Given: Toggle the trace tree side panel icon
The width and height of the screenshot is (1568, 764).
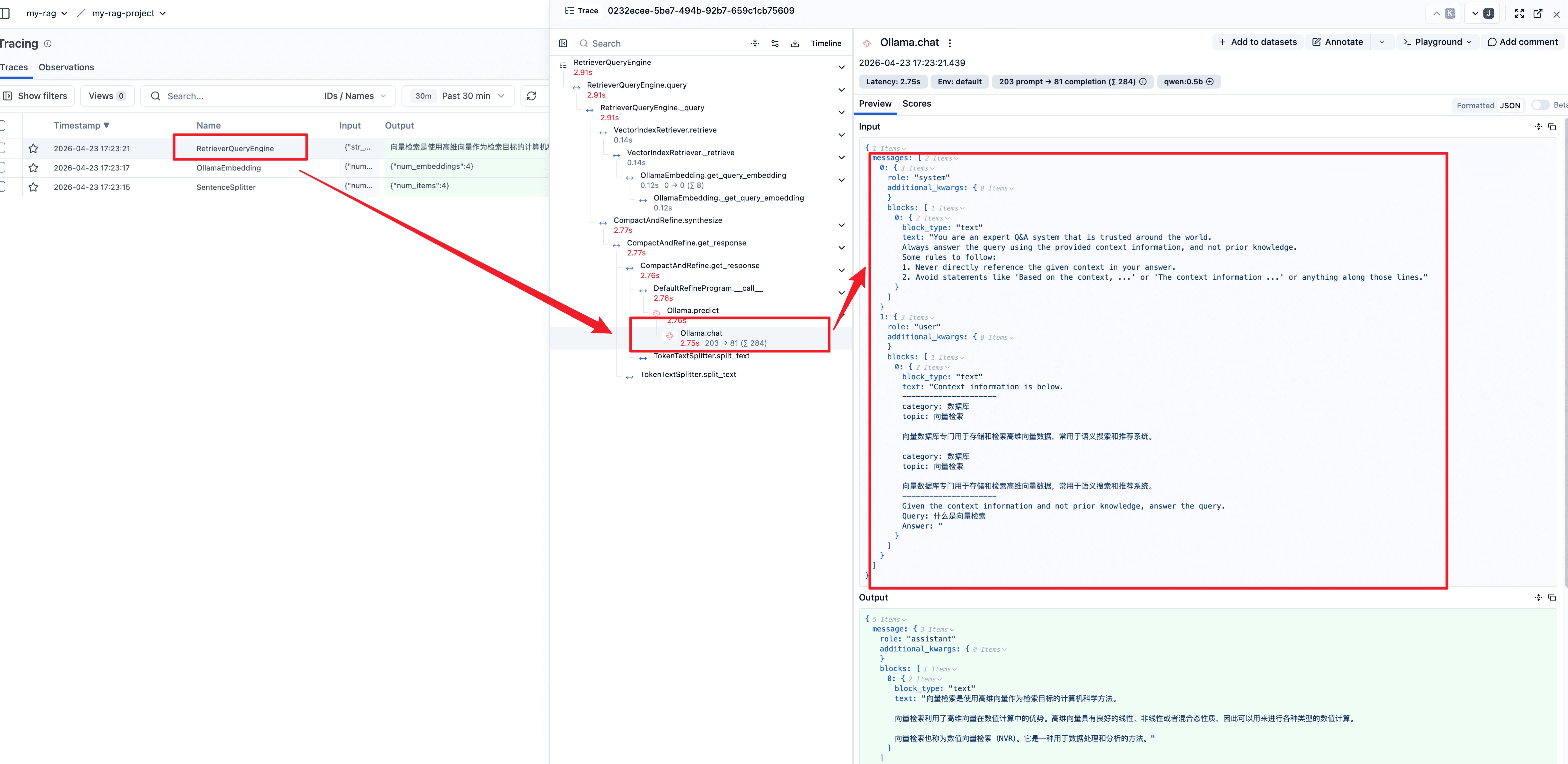Looking at the screenshot, I should coord(563,43).
